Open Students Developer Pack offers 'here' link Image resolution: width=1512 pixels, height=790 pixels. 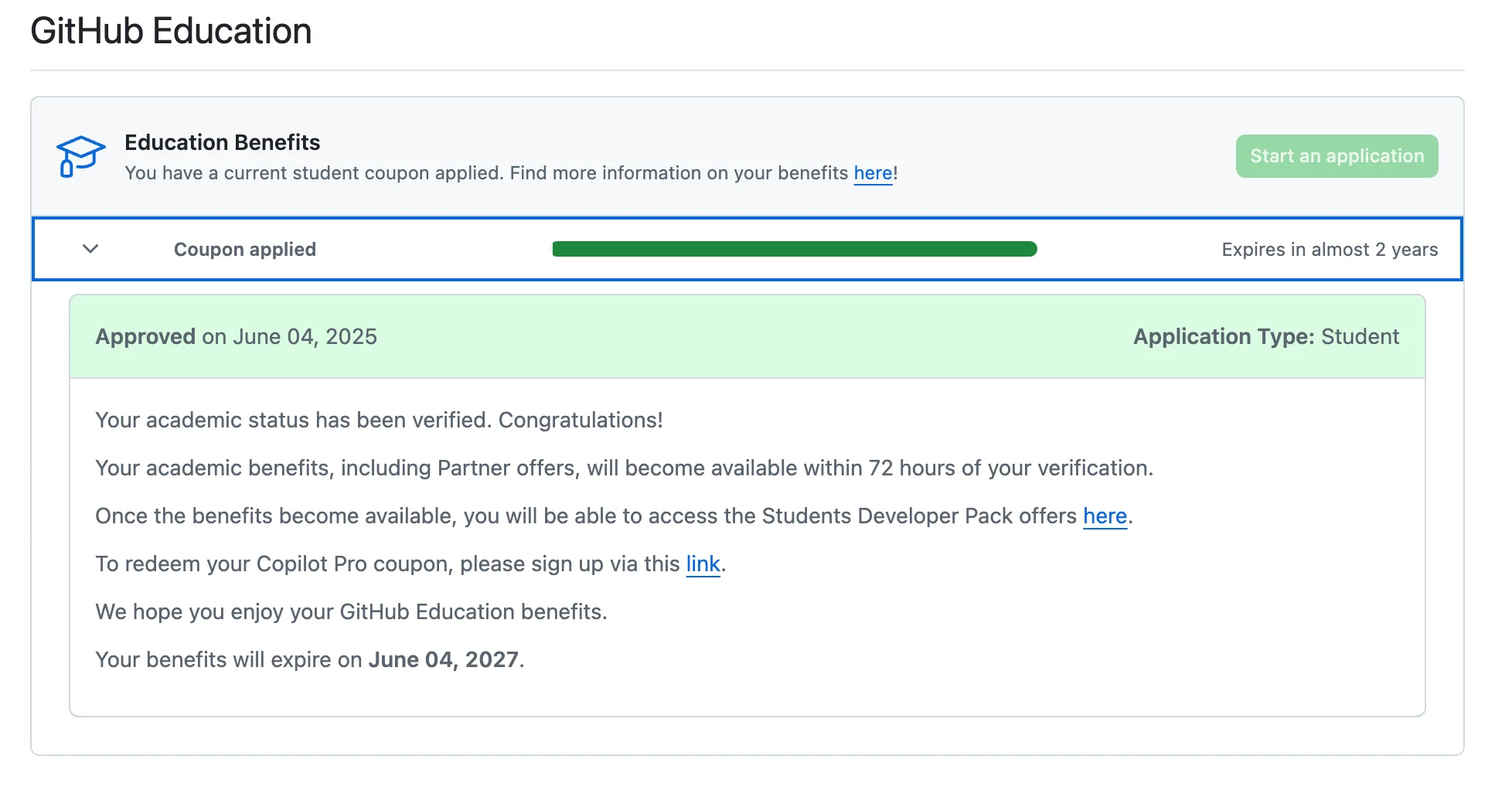point(1105,516)
